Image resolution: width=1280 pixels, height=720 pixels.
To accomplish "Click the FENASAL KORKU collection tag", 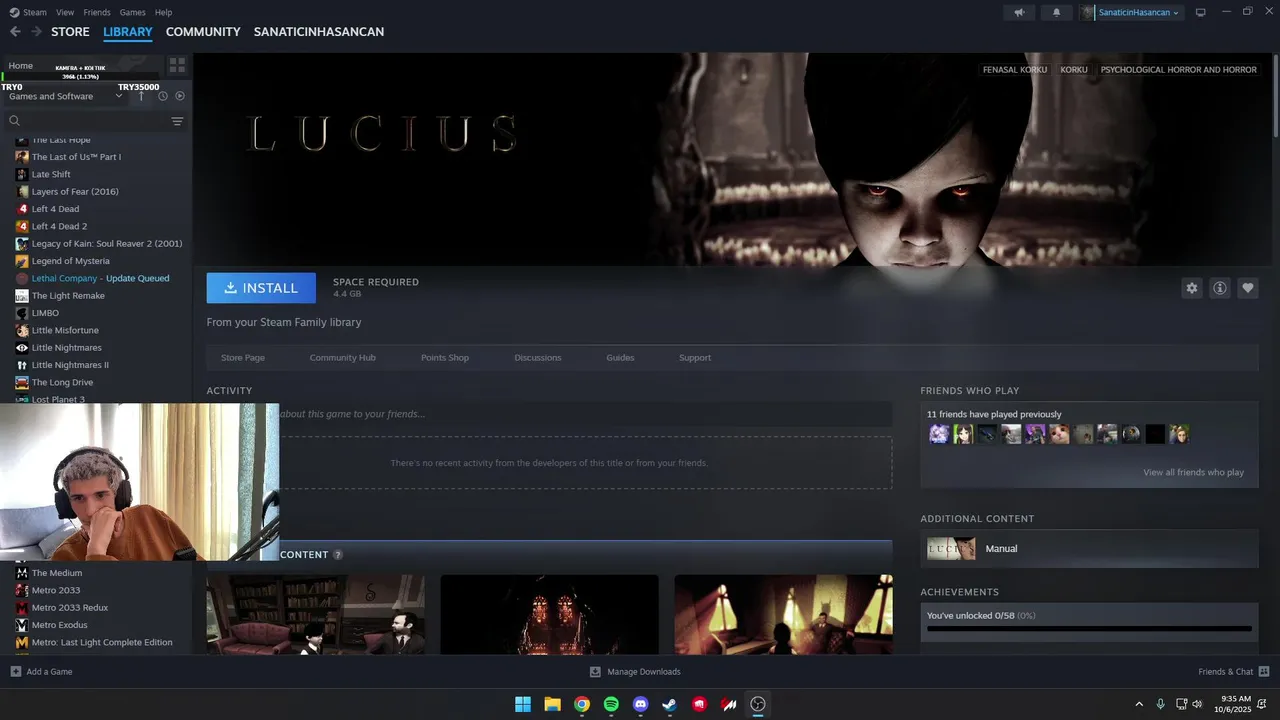I will [x=1015, y=70].
